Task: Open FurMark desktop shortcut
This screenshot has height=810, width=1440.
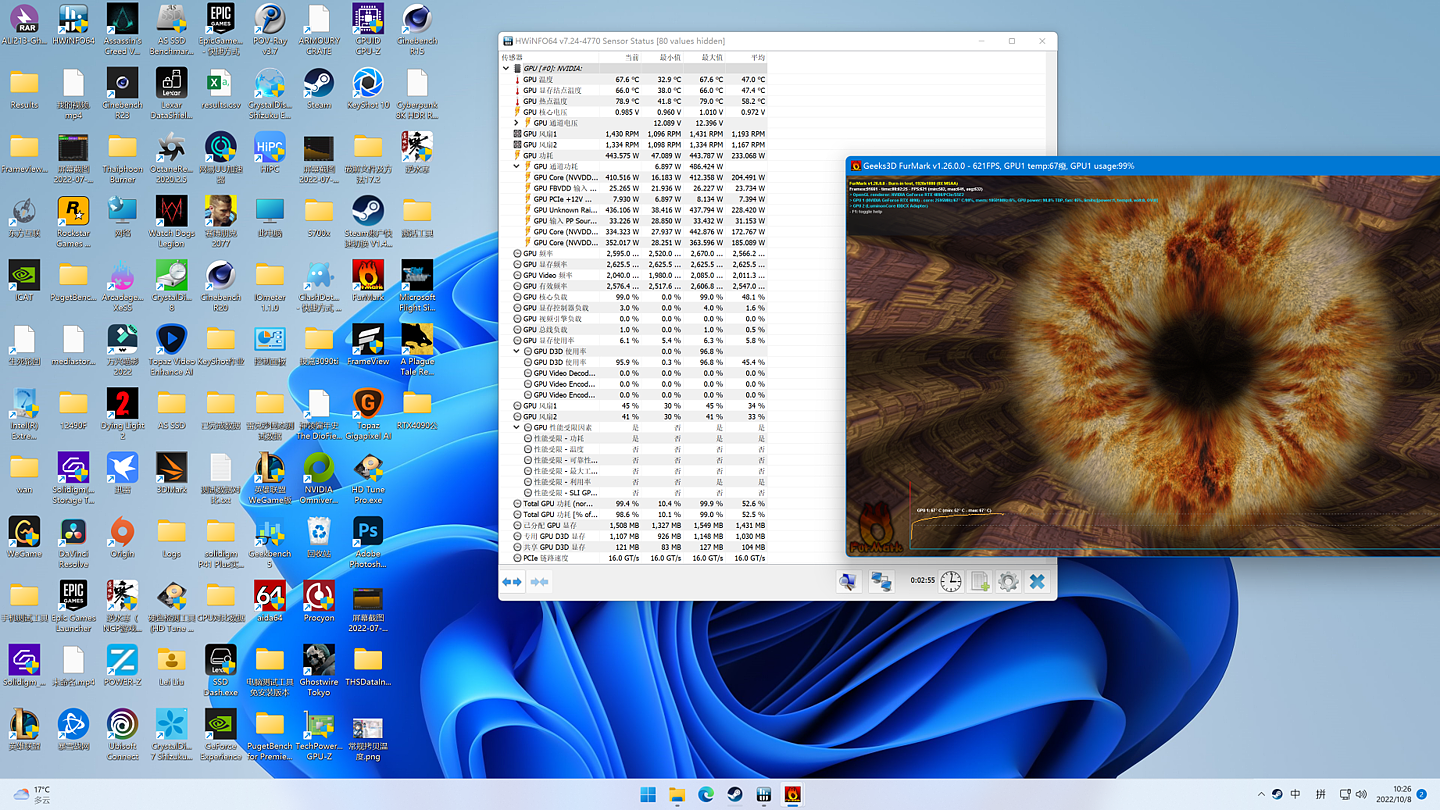Action: click(x=367, y=280)
